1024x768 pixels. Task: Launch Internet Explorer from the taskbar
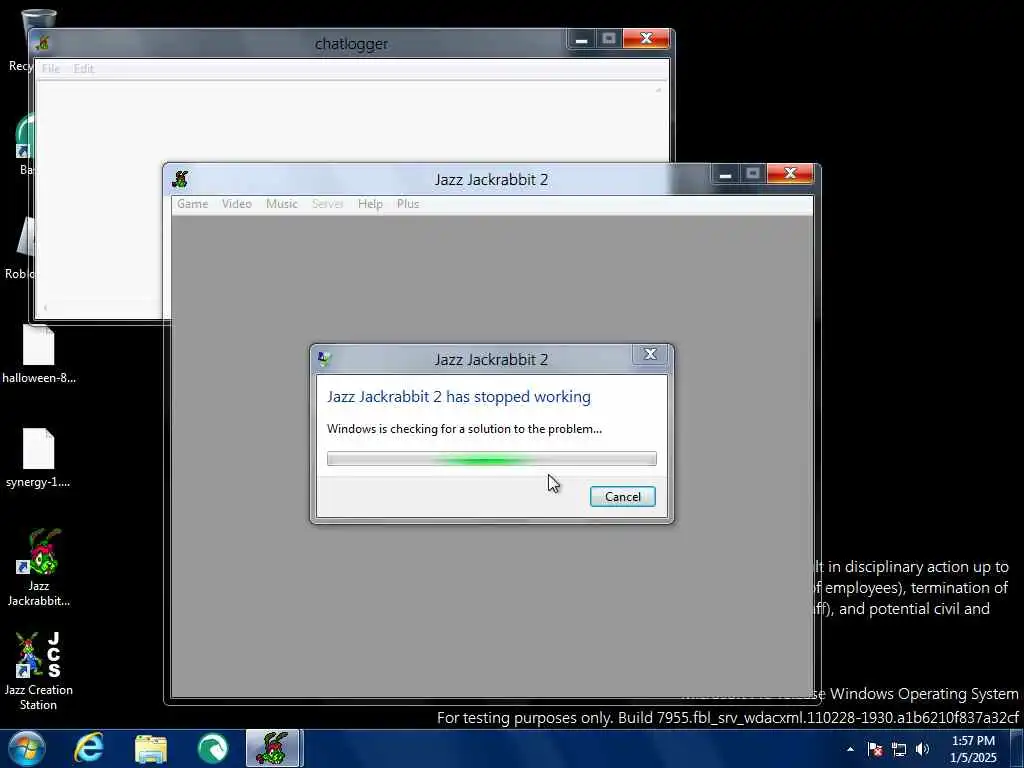click(x=89, y=748)
